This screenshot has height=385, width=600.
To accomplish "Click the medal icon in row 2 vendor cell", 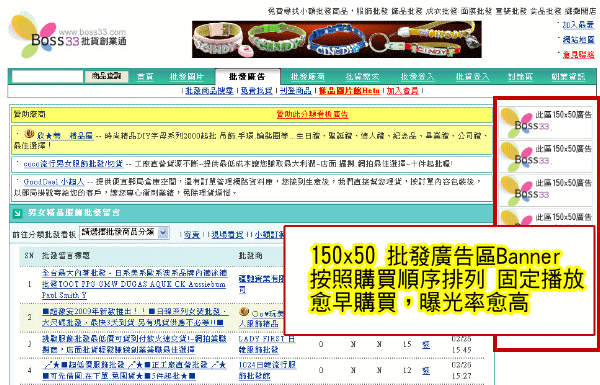I will point(244,312).
